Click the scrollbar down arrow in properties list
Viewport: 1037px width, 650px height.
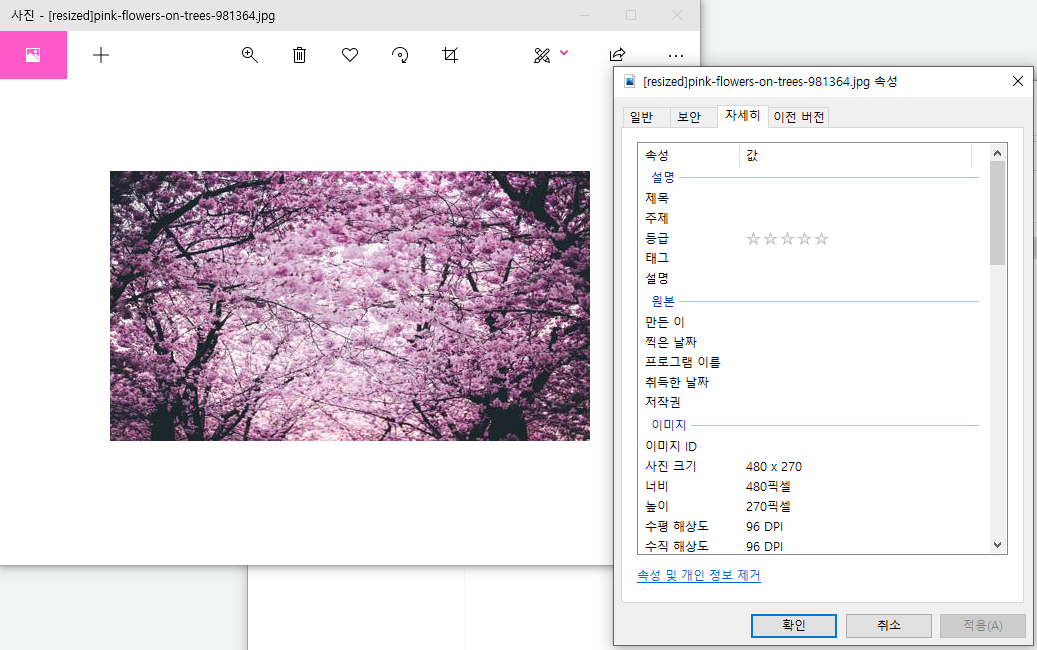[998, 546]
